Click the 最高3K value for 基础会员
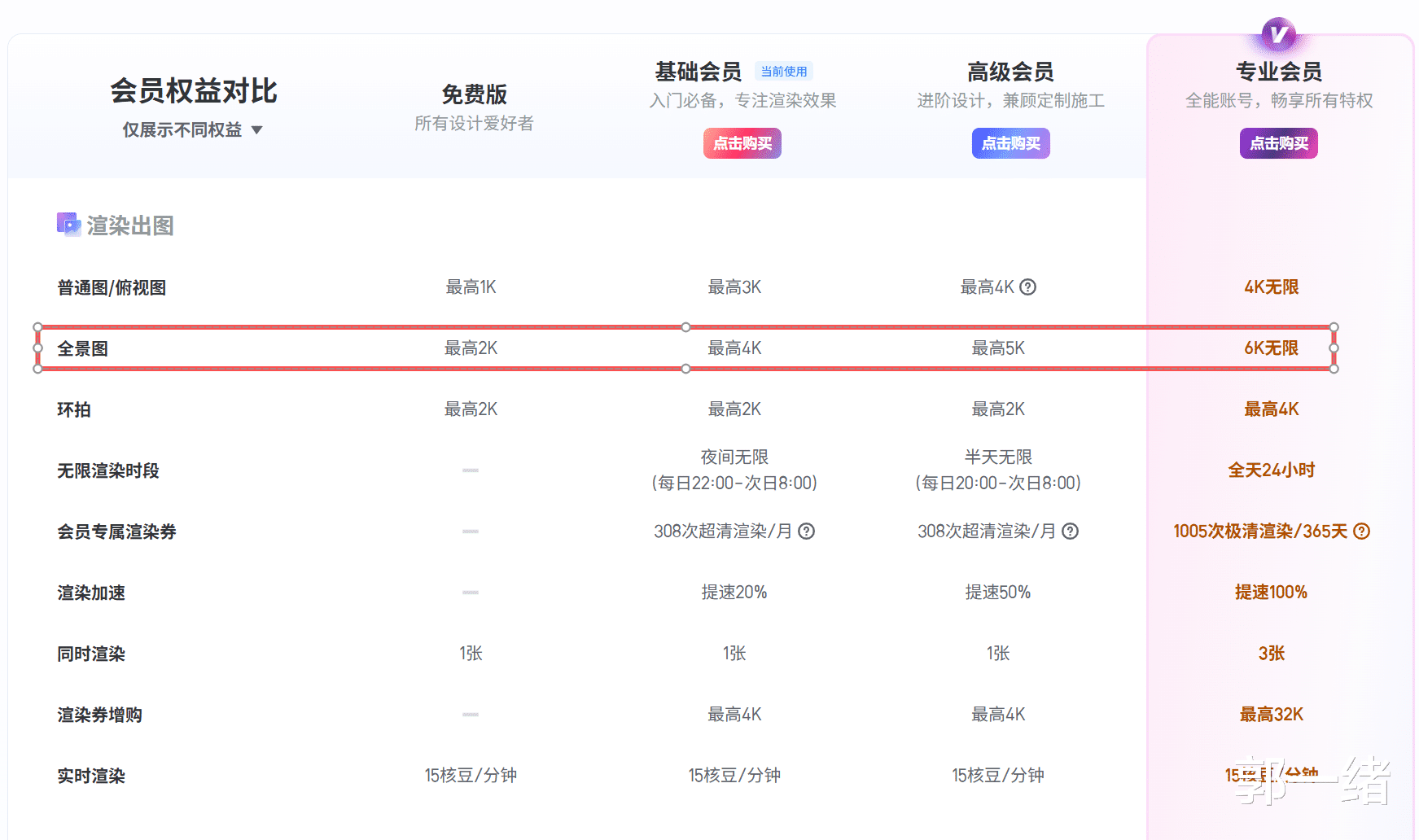The width and height of the screenshot is (1419, 840). (x=734, y=287)
